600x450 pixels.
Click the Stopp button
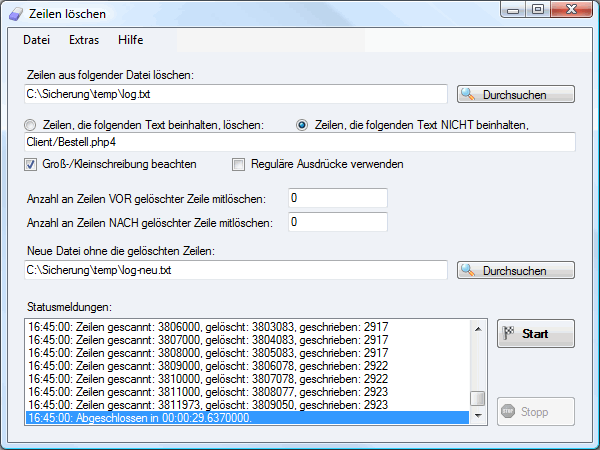pos(535,410)
